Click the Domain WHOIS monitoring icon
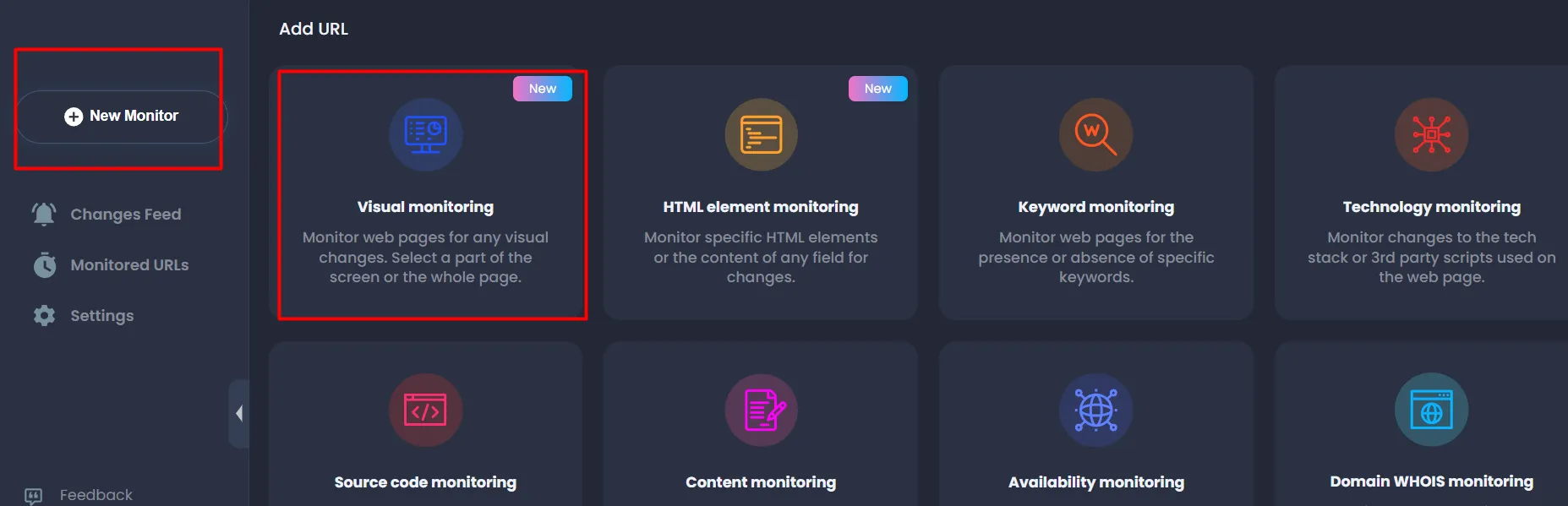Viewport: 1568px width, 506px height. coord(1431,411)
